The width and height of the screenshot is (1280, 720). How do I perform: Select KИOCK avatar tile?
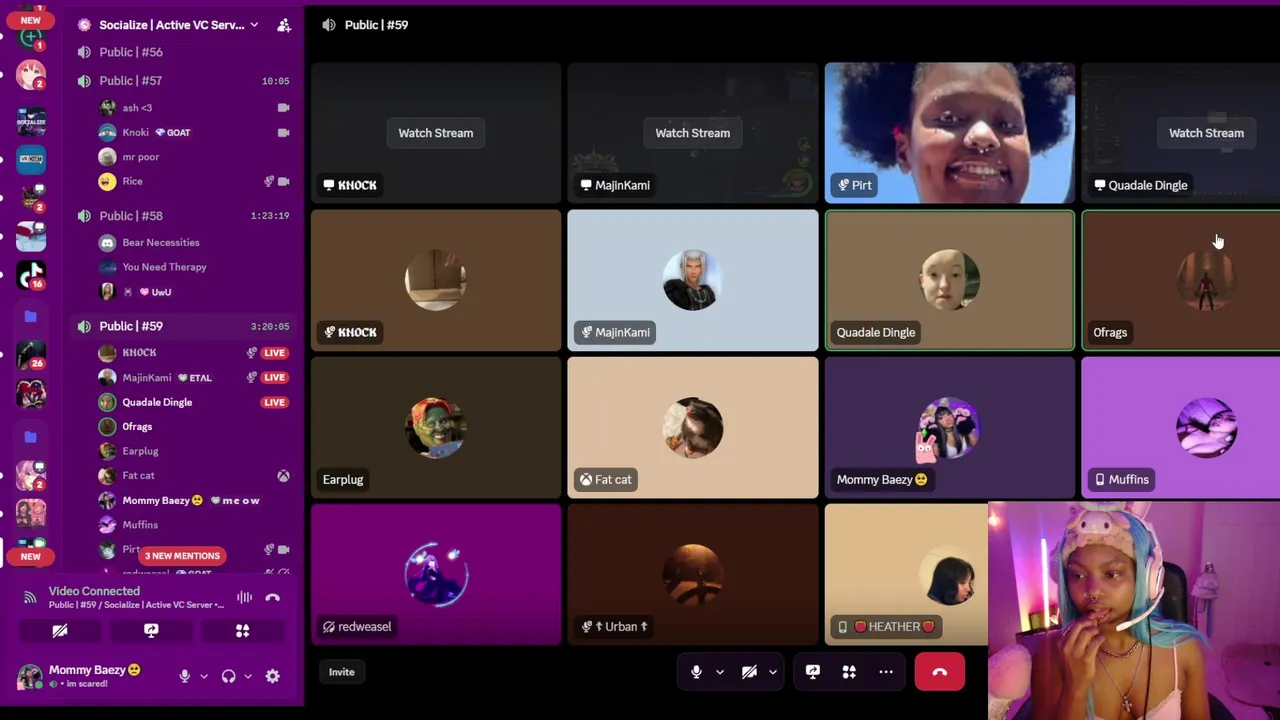click(436, 280)
